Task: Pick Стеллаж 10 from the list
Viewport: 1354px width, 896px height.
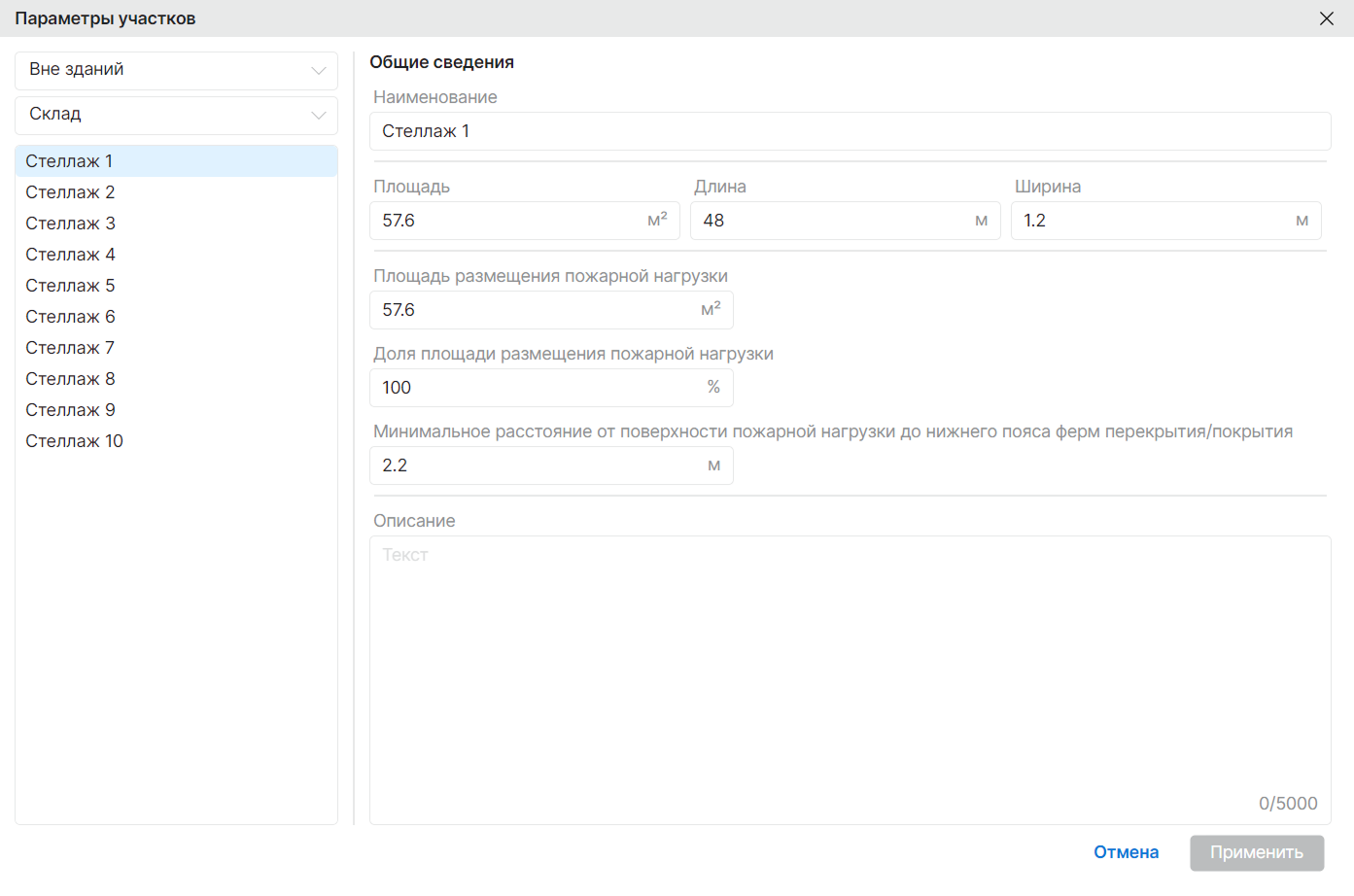Action: [176, 441]
